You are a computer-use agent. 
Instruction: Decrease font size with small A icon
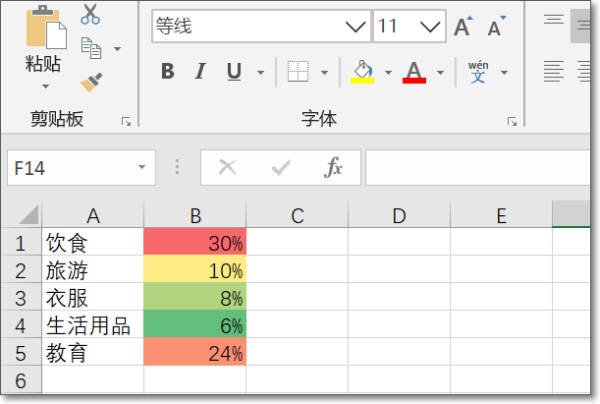point(497,26)
